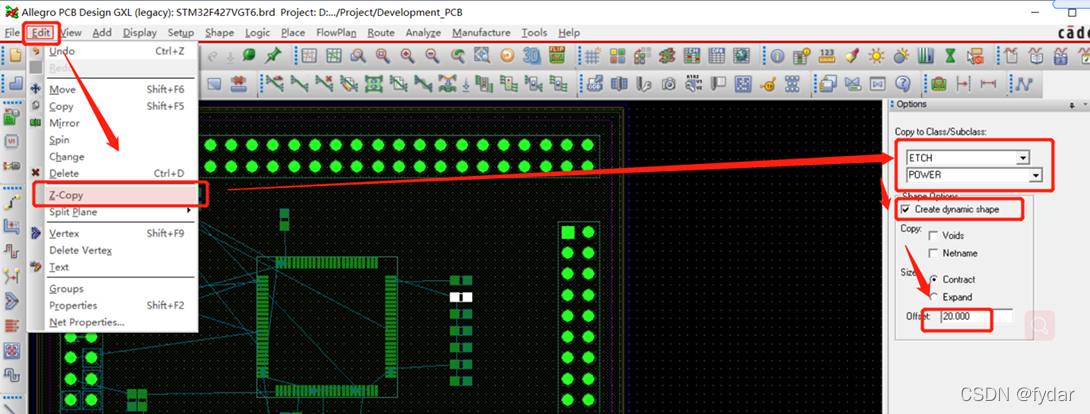Viewport: 1090px width, 414px height.
Task: Open the Shape menu
Action: tap(220, 33)
